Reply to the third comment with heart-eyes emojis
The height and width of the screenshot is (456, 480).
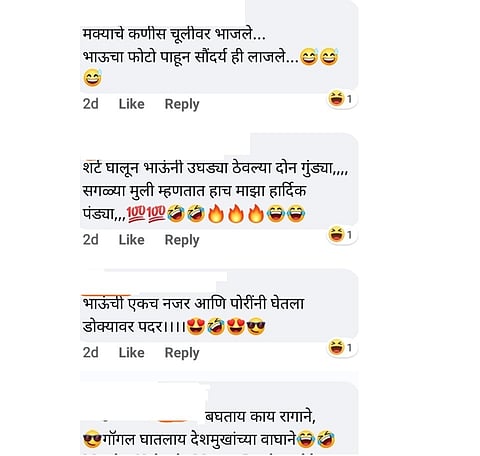pyautogui.click(x=182, y=353)
